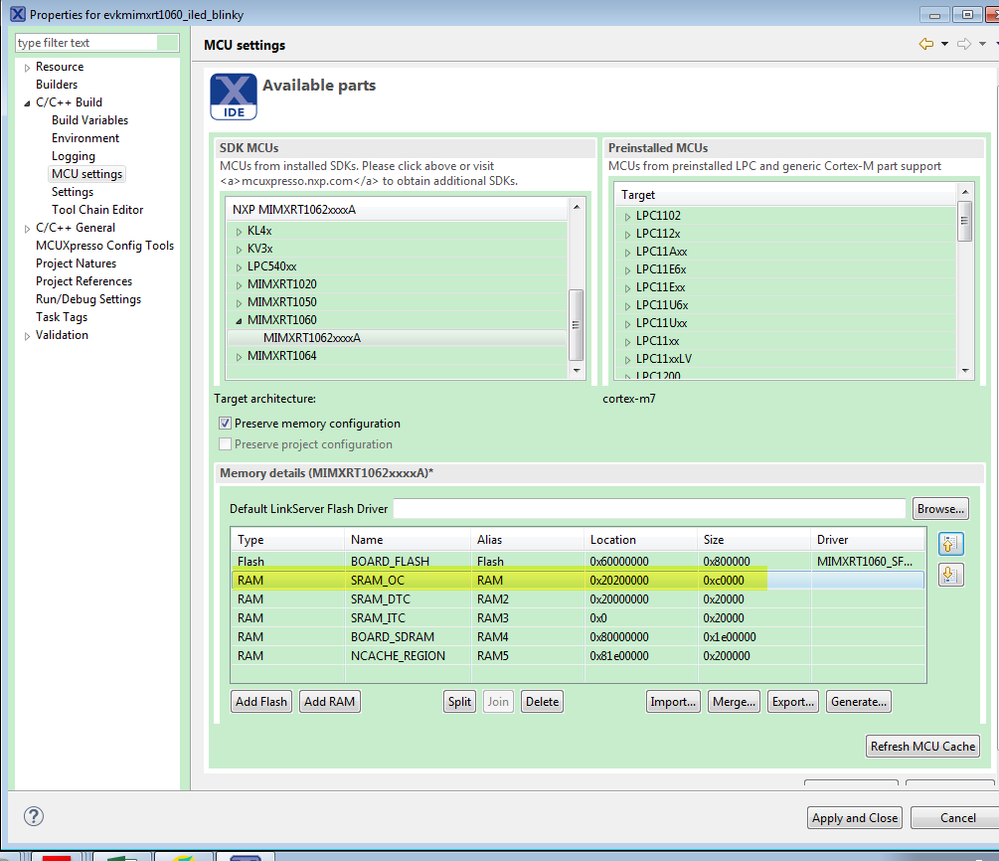Click Refresh MCU Cache button

click(923, 746)
